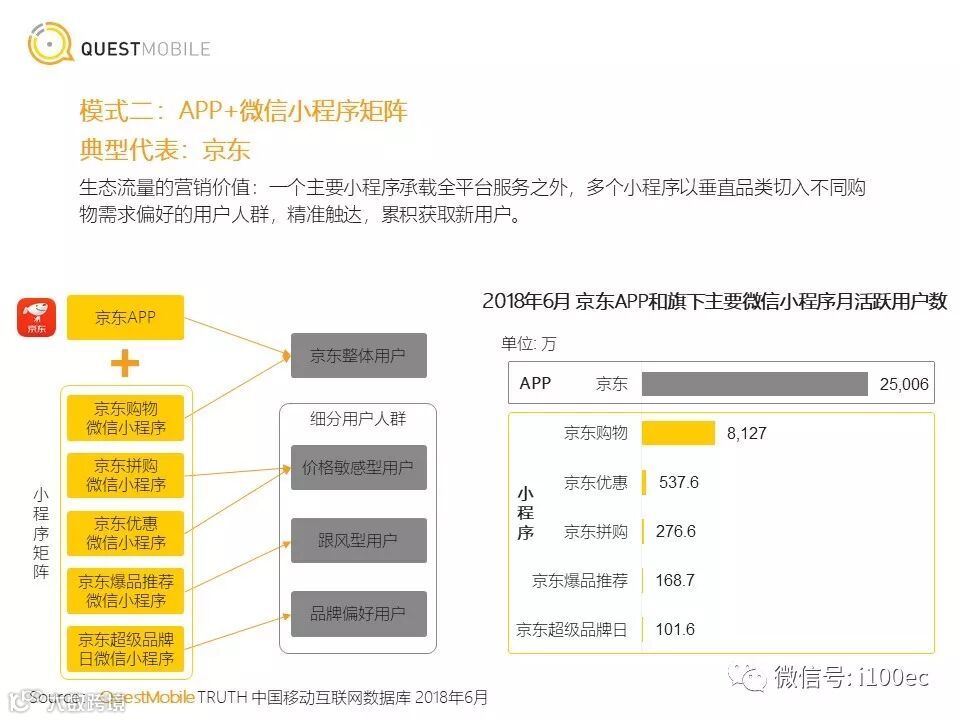Click the red JD app icon
Image resolution: width=960 pixels, height=720 pixels.
(36, 318)
